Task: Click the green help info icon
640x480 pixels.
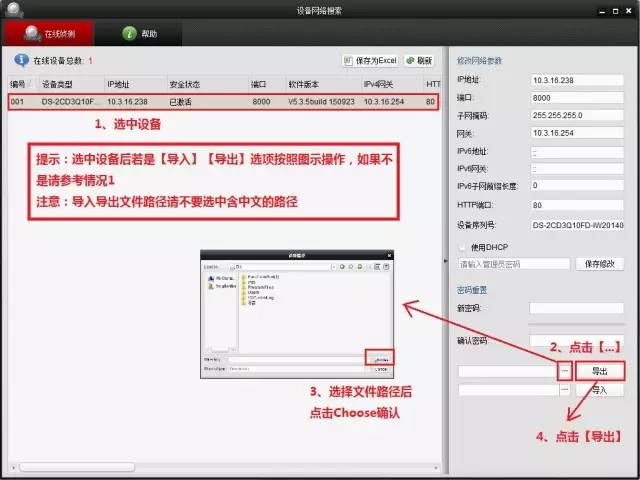Action: (129, 33)
